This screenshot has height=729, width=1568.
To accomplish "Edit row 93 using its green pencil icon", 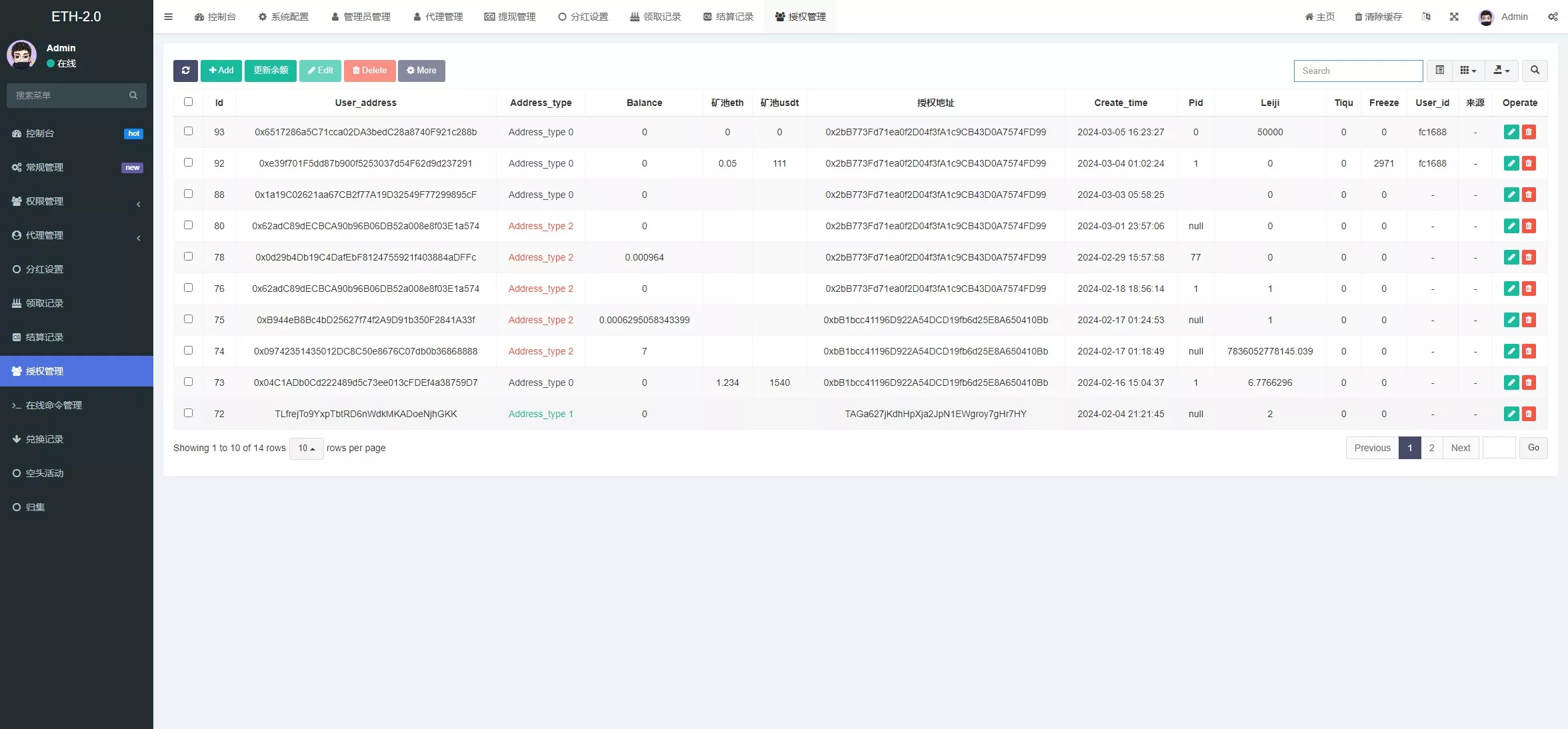I will pos(1511,132).
